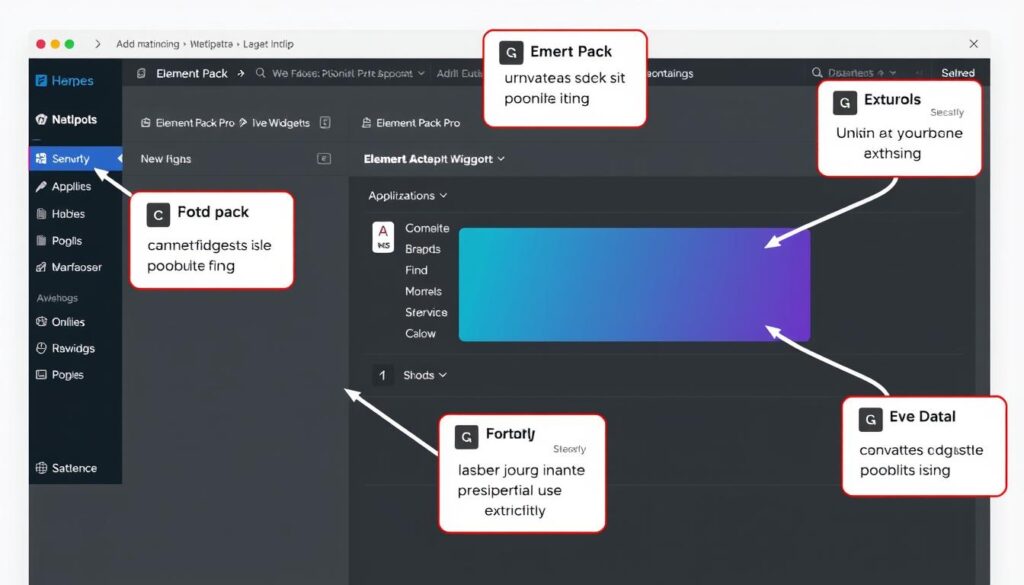Open the Dsaarters dropdown arrow
1024x585 pixels.
(x=893, y=73)
